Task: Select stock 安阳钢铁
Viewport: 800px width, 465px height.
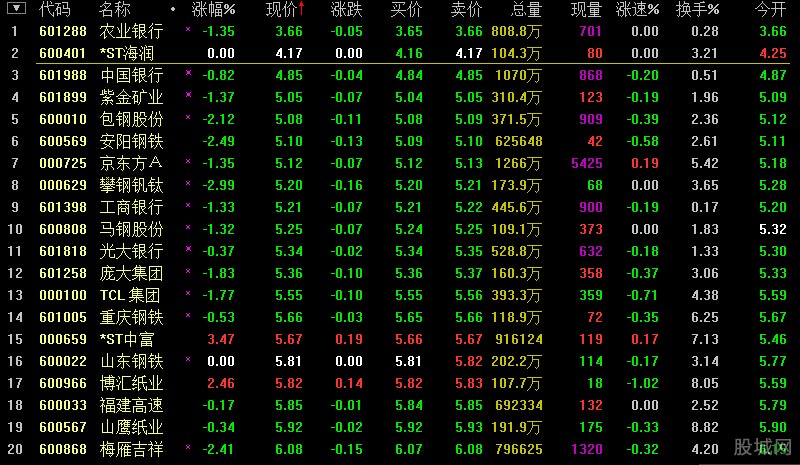Action: click(x=131, y=141)
